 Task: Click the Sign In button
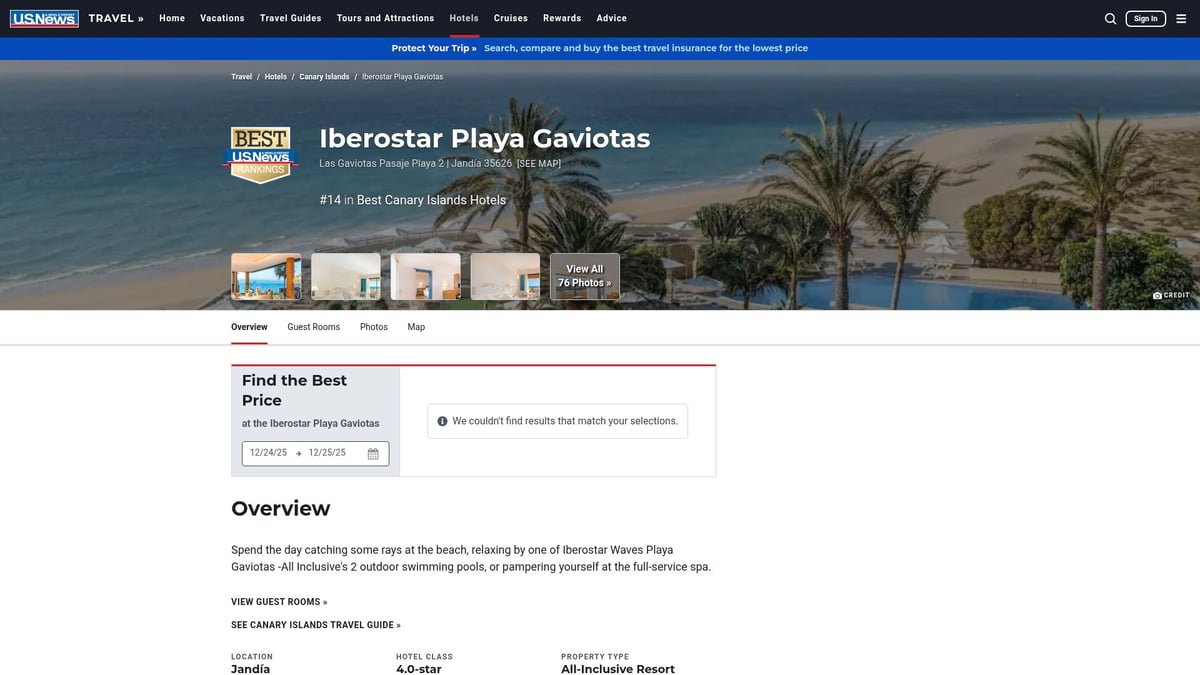pyautogui.click(x=1145, y=17)
